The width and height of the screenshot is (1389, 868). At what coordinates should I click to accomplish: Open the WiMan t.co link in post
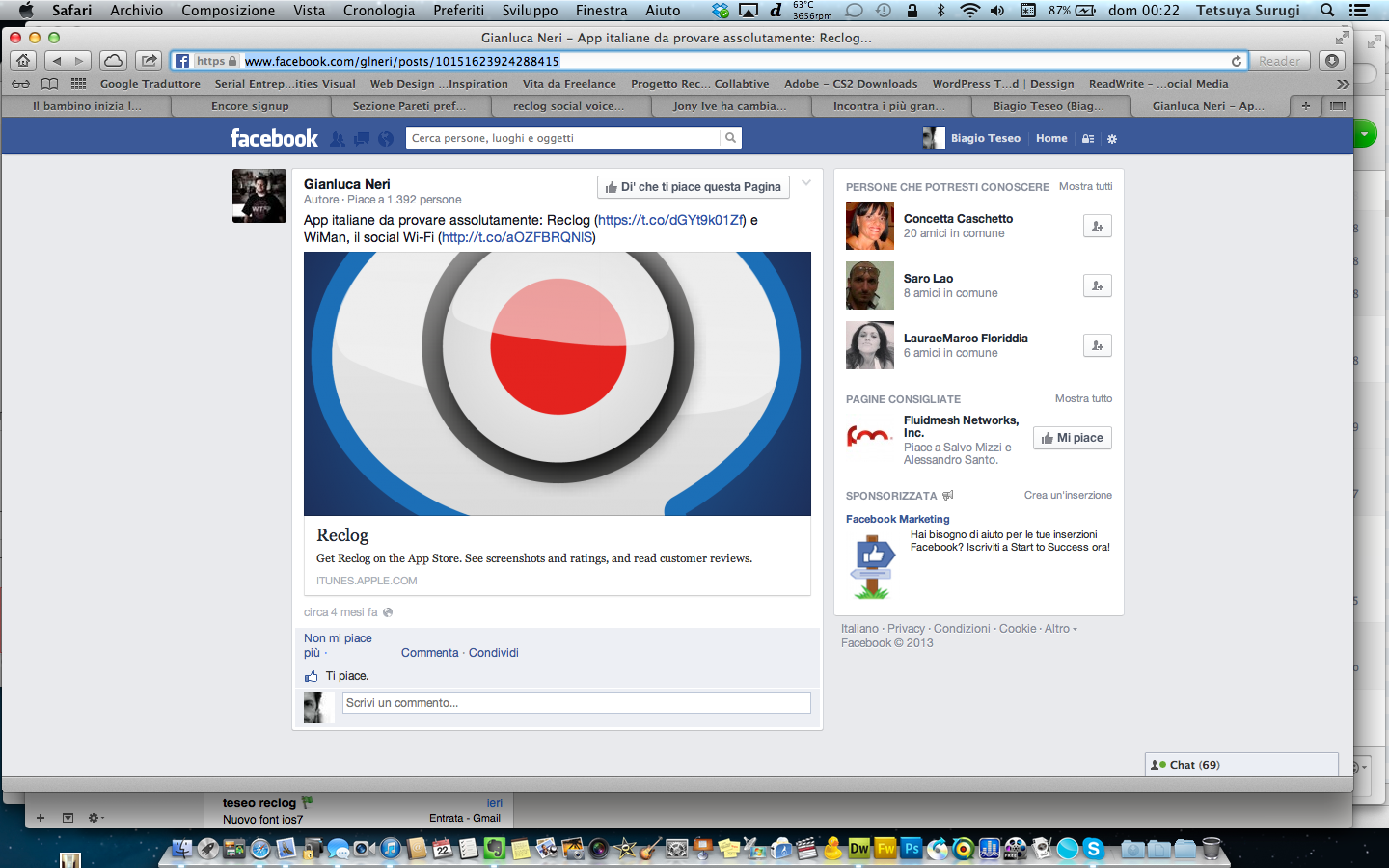[x=517, y=237]
